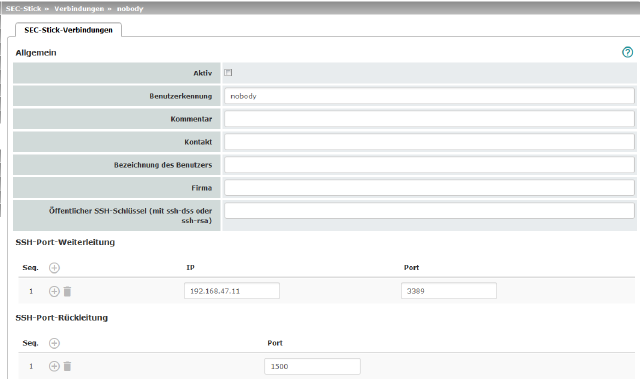The height and width of the screenshot is (379, 642).
Task: Focus the Kommentar input field
Action: pyautogui.click(x=430, y=119)
